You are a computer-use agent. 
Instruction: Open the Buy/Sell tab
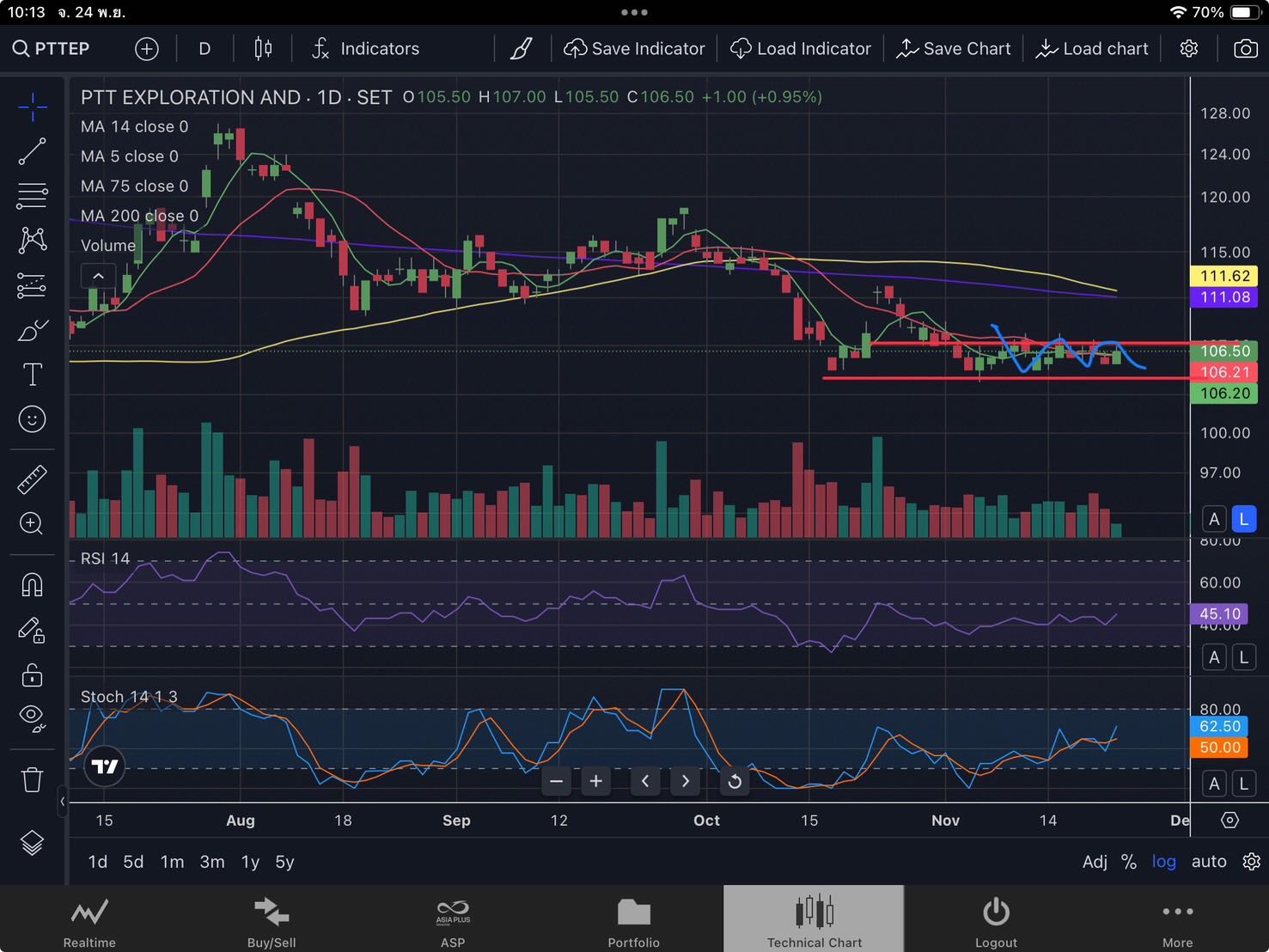pos(271,920)
